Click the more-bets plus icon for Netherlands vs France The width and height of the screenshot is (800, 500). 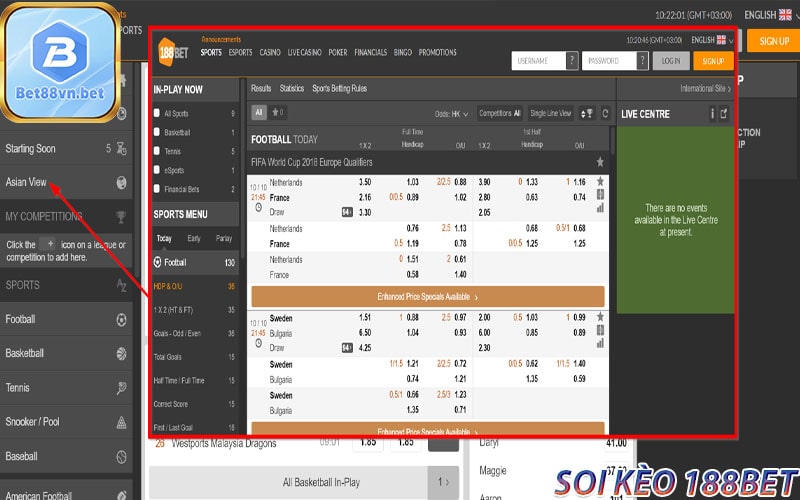(x=601, y=194)
